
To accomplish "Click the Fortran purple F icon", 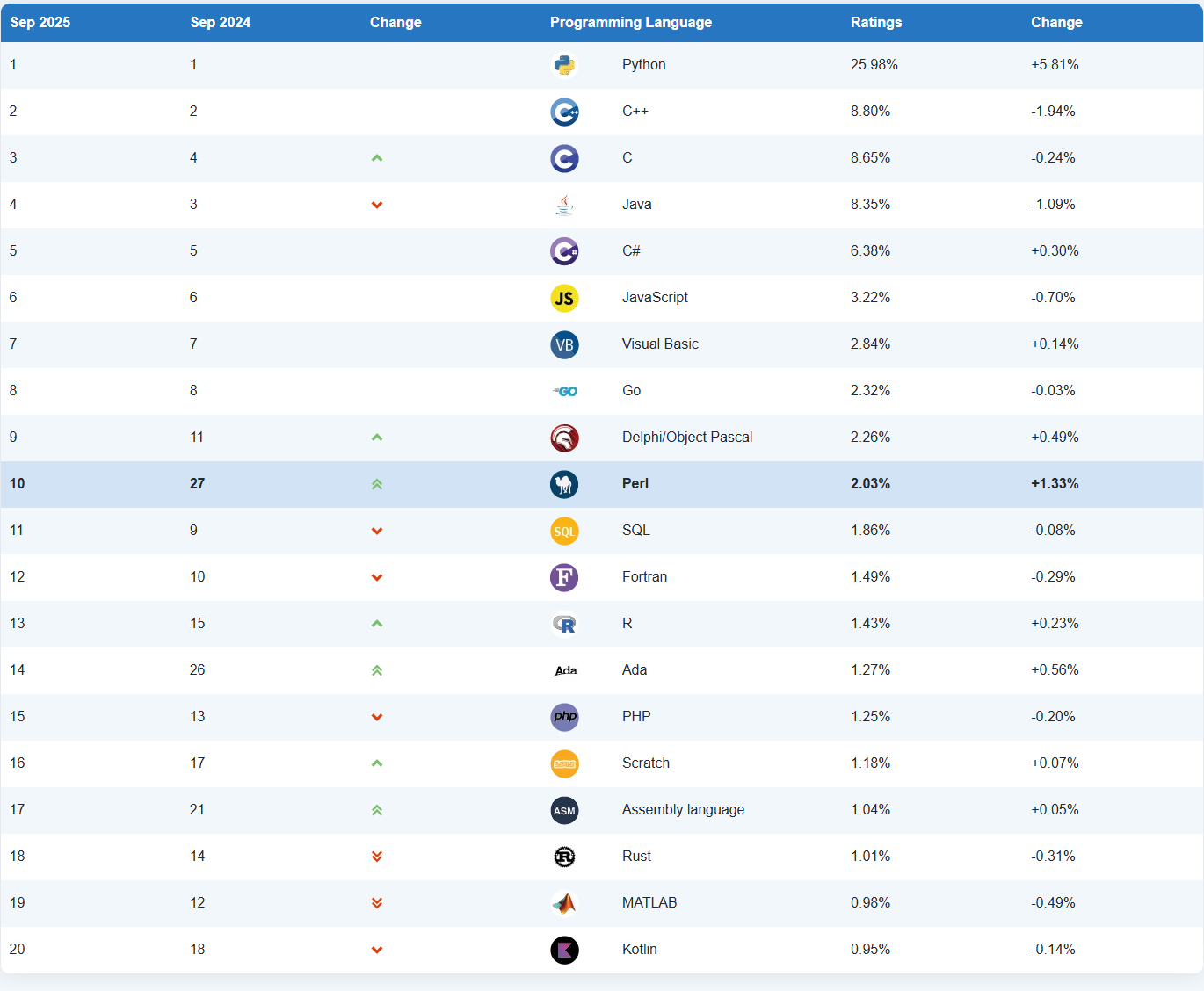I will (x=564, y=577).
